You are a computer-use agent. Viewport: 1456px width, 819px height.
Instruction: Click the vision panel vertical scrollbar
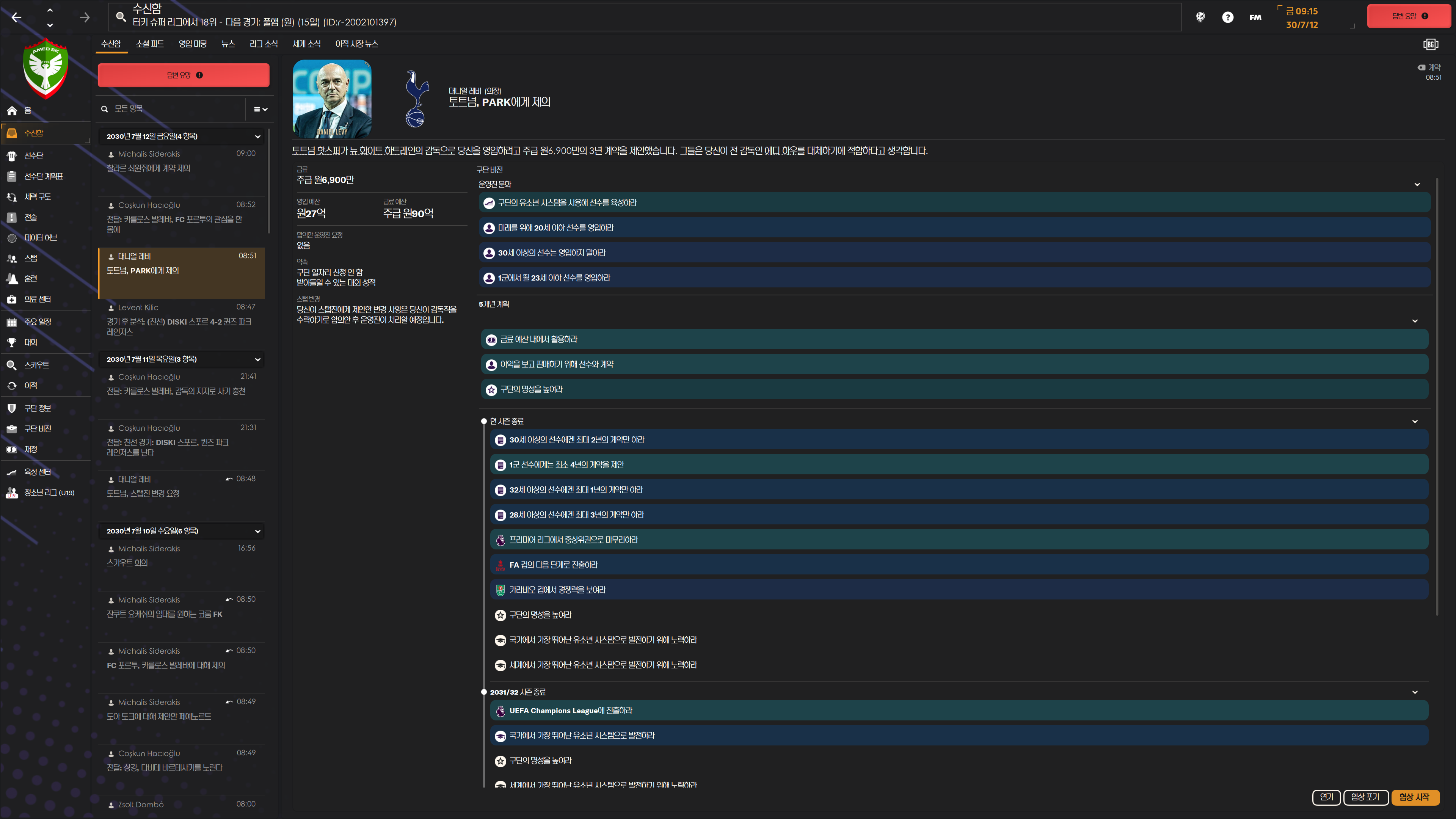(x=1436, y=395)
